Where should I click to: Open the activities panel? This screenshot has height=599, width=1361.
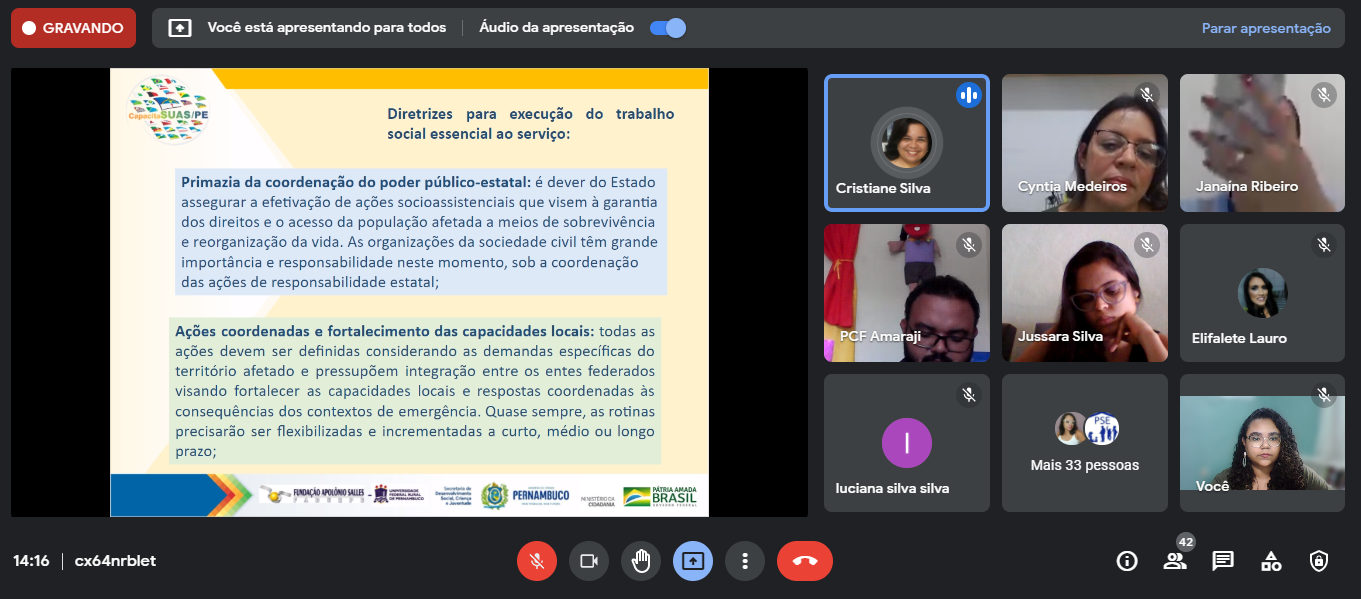(x=1271, y=561)
